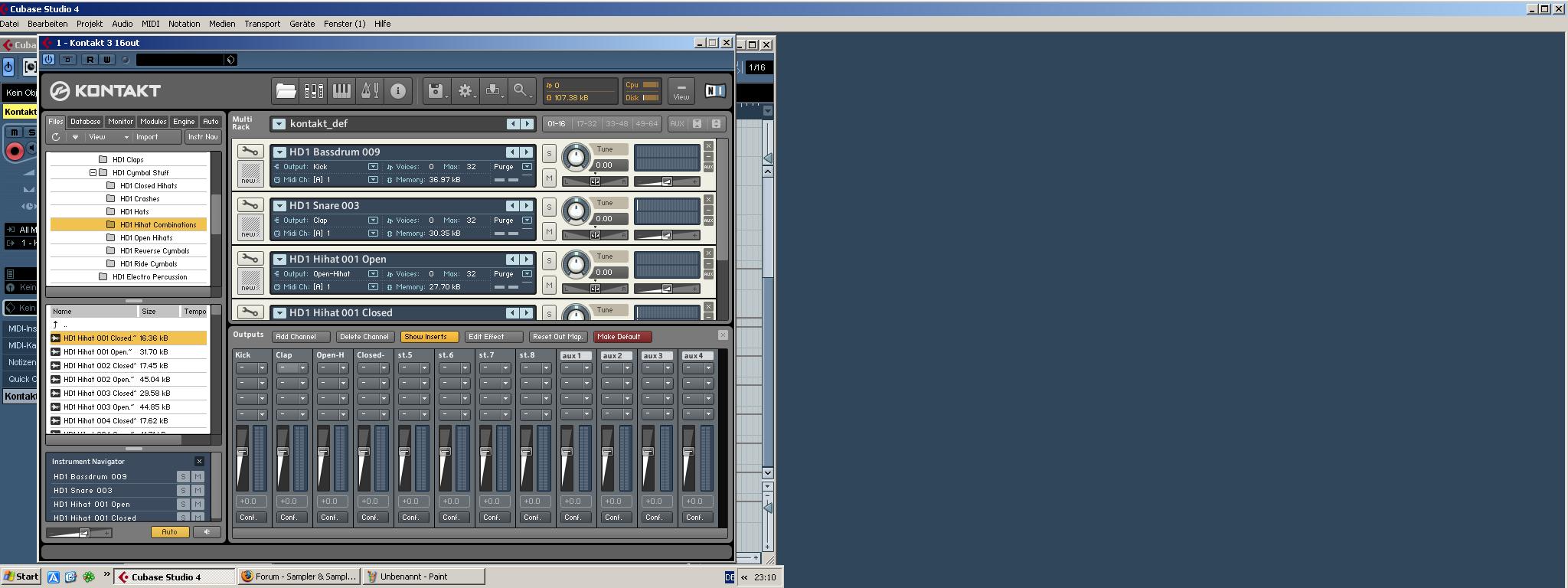Screen dimensions: 1568x588
Task: Open the magnifier view size menu
Action: tap(521, 91)
